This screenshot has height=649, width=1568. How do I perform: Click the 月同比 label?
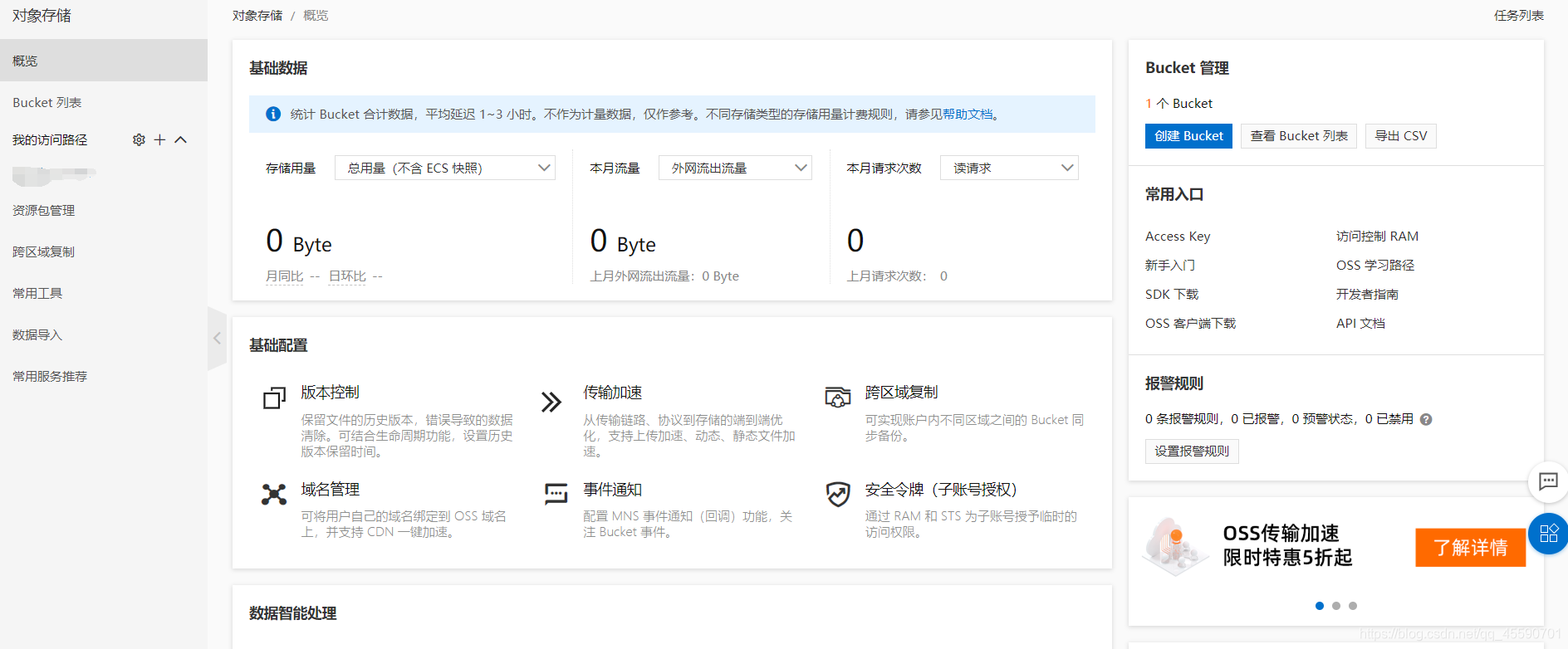(284, 276)
